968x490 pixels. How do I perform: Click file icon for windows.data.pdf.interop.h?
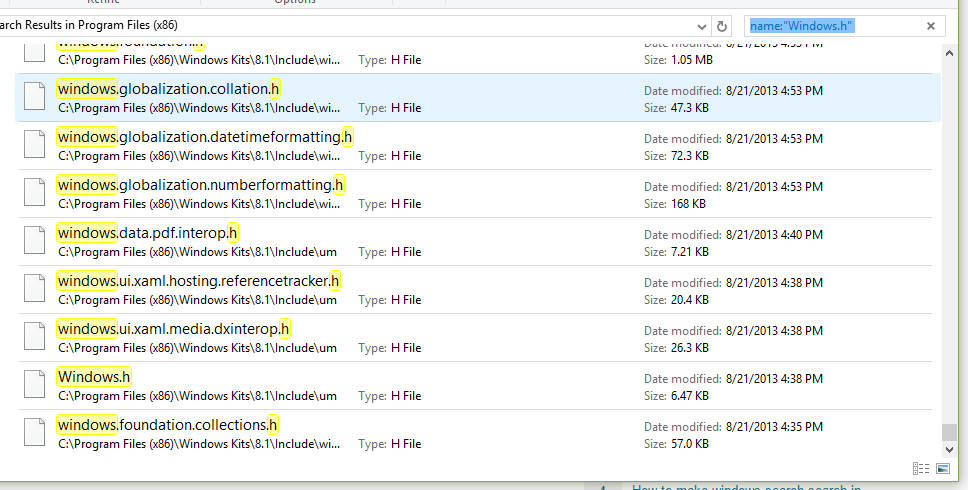tap(35, 241)
